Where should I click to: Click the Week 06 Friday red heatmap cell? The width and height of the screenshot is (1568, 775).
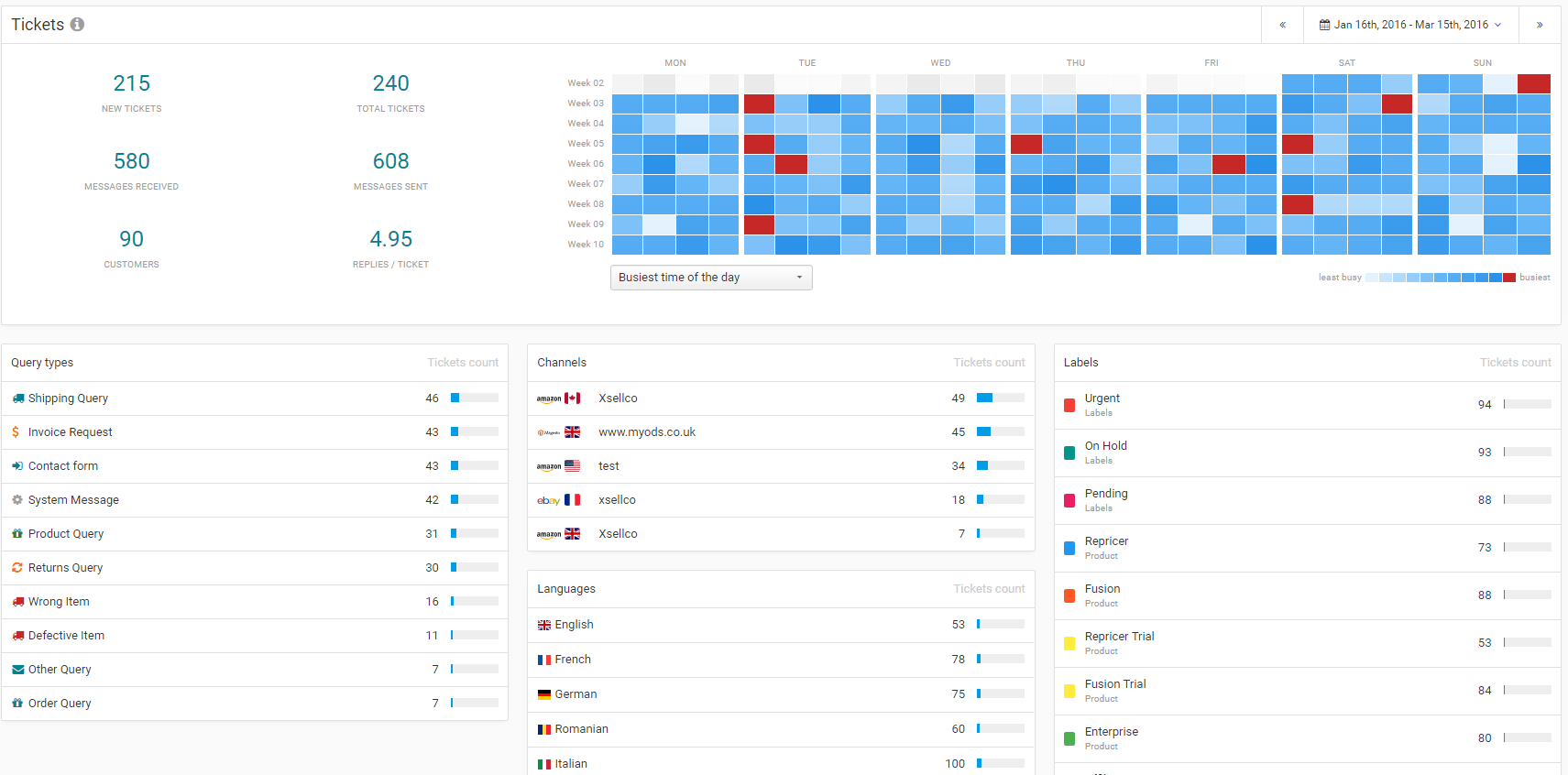click(x=1228, y=164)
